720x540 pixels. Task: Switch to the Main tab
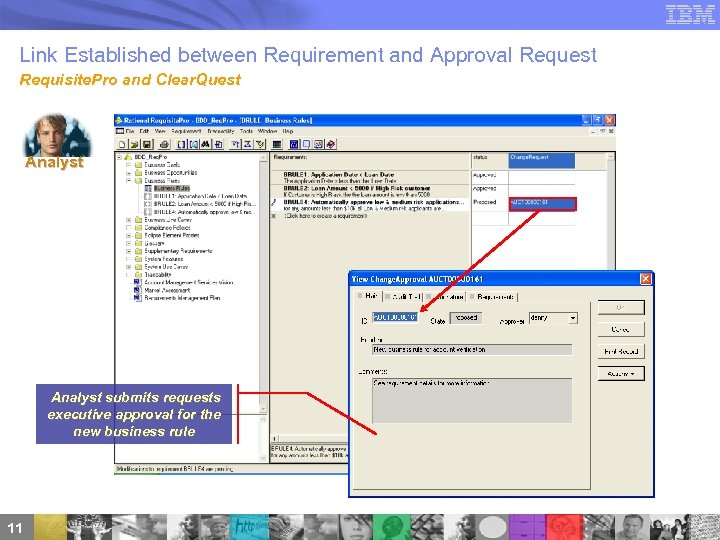[x=367, y=296]
